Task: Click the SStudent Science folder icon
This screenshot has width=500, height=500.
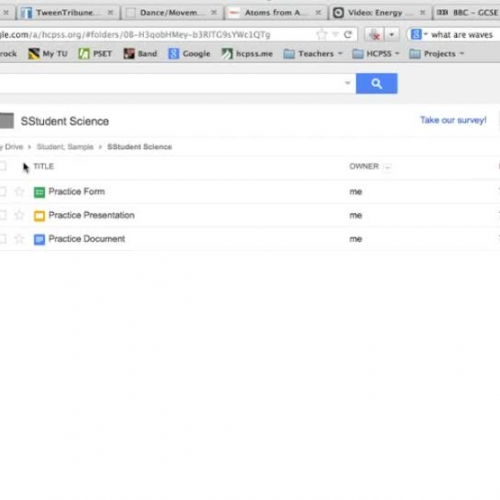Action: coord(7,121)
